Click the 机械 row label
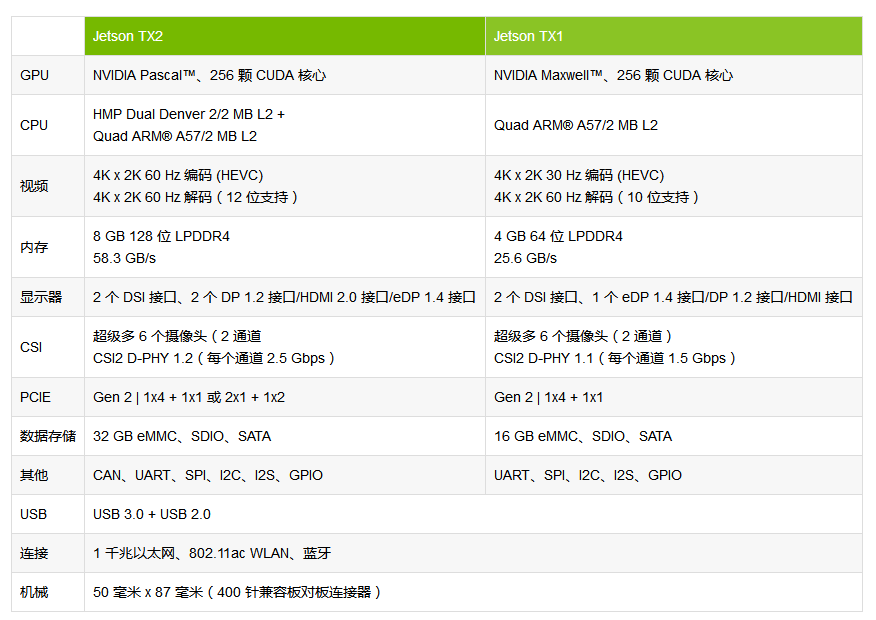 tap(34, 592)
